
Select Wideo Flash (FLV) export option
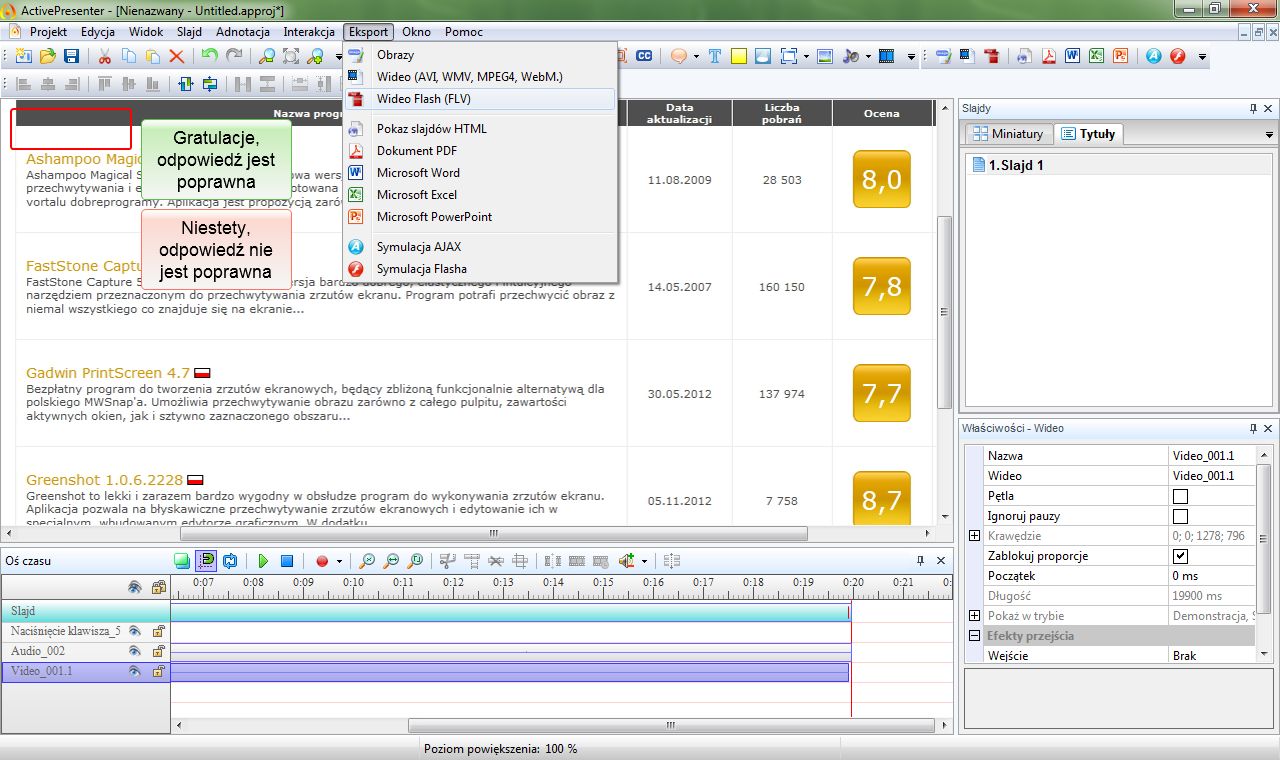click(480, 99)
